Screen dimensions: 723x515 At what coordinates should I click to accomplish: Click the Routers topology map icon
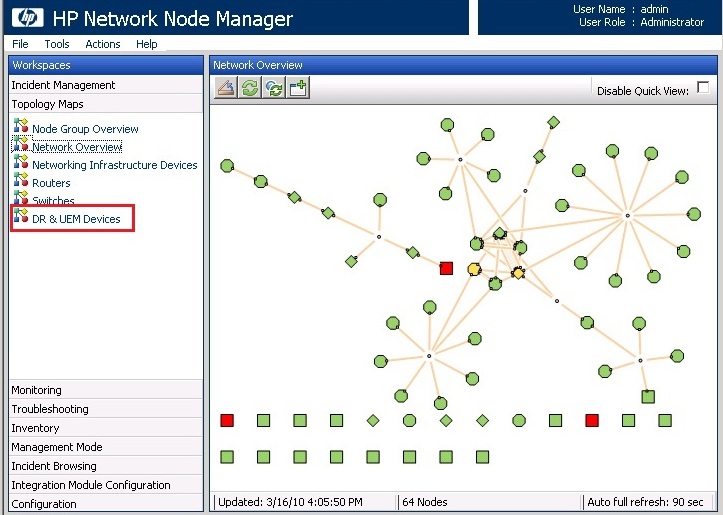coord(20,182)
